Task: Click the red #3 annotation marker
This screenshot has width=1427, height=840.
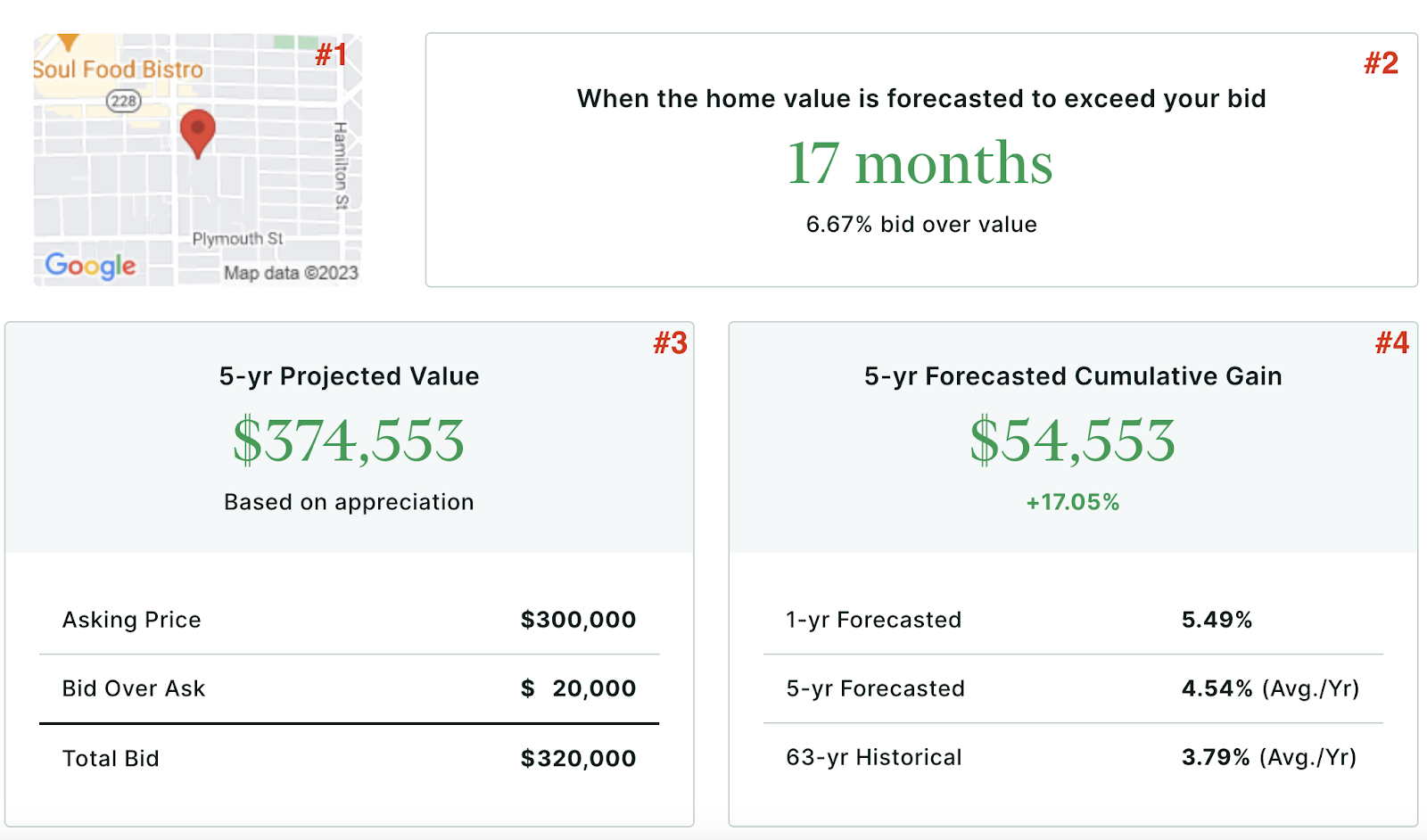Action: [670, 342]
